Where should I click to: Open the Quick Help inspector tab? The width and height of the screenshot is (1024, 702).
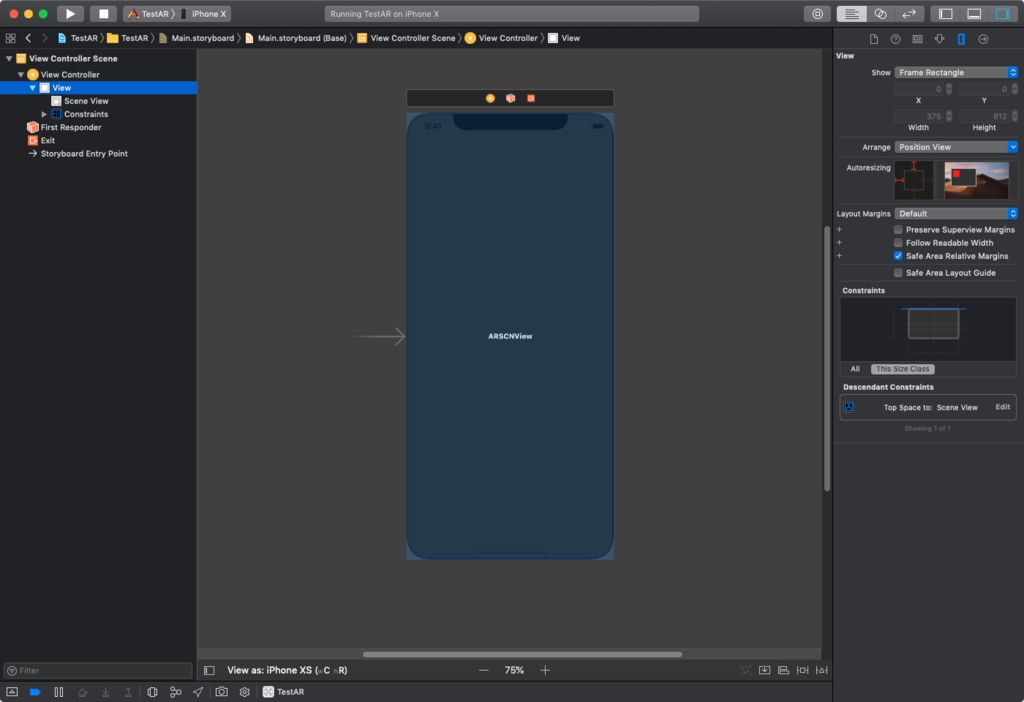tap(895, 39)
